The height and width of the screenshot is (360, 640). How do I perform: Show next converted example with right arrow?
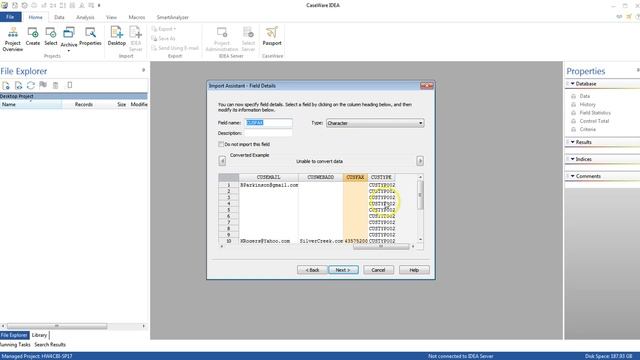pos(420,161)
